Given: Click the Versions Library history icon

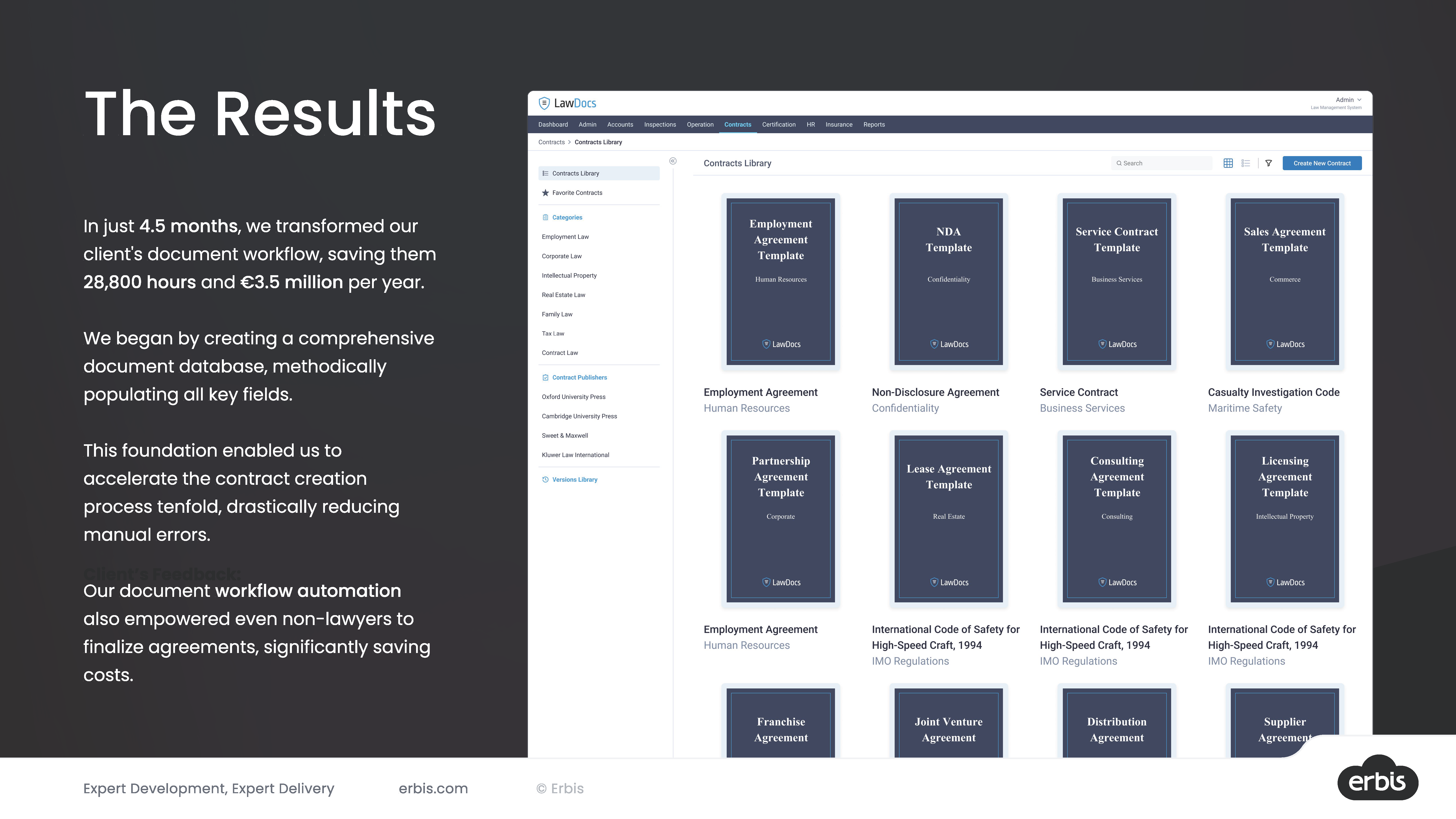Looking at the screenshot, I should (546, 479).
